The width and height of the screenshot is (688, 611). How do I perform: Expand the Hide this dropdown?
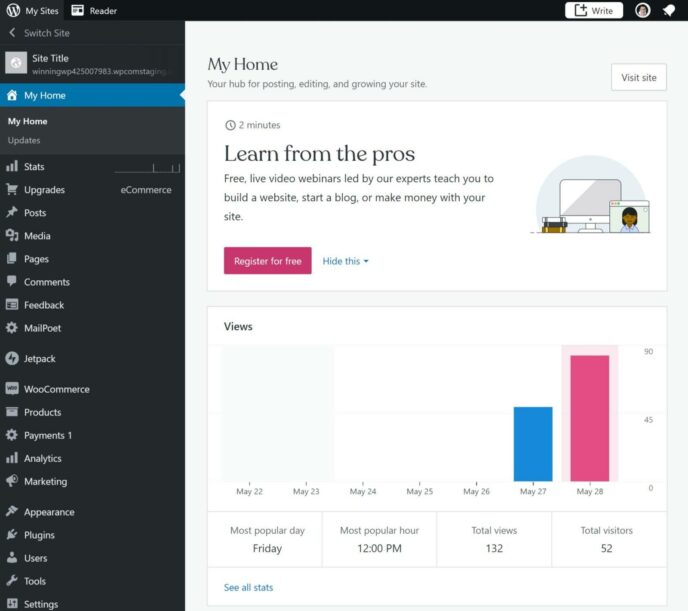[x=345, y=261]
